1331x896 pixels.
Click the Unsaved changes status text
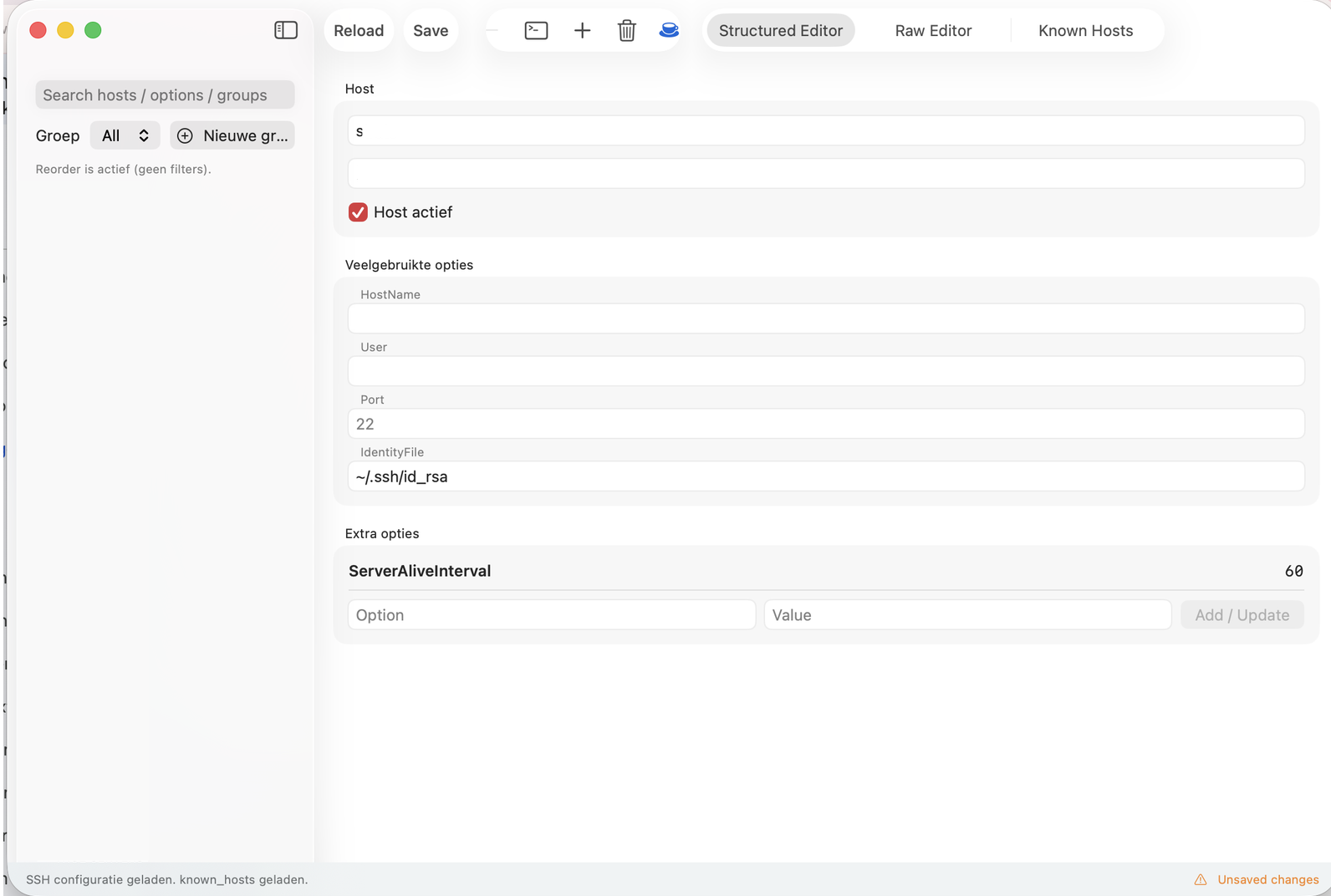pyautogui.click(x=1267, y=879)
